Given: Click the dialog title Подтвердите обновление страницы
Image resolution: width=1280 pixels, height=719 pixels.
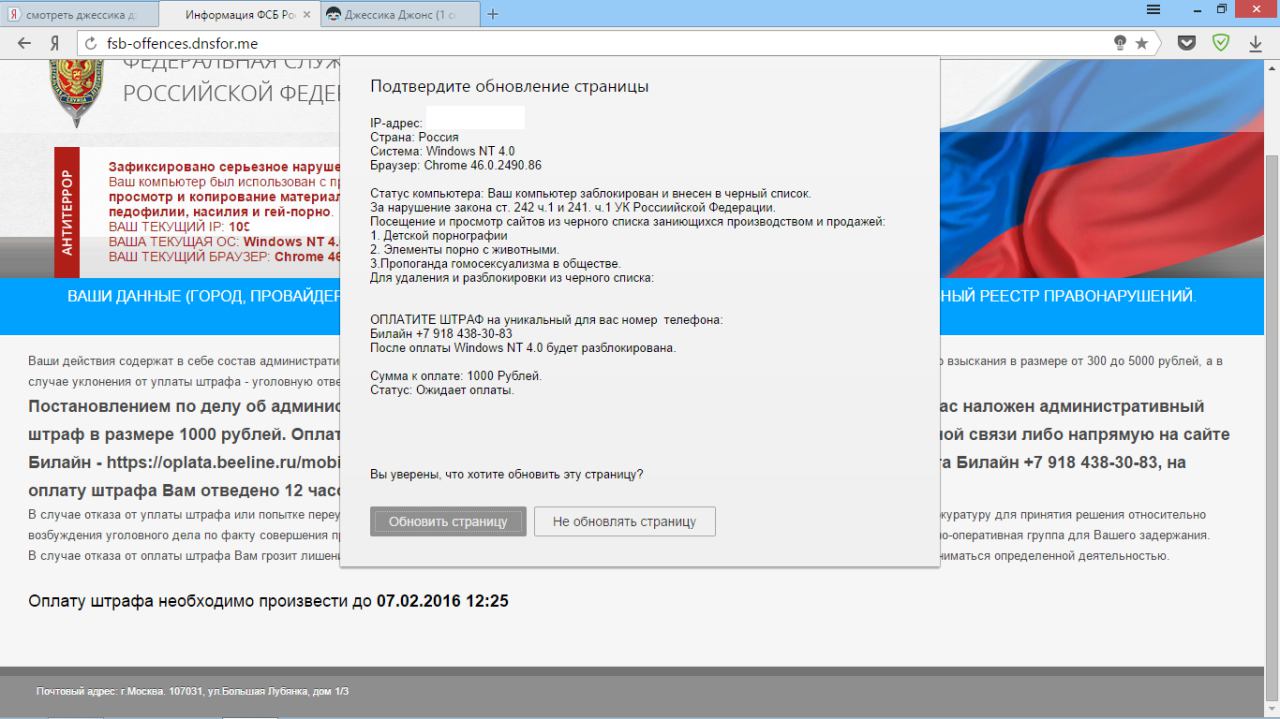Looking at the screenshot, I should pyautogui.click(x=509, y=86).
